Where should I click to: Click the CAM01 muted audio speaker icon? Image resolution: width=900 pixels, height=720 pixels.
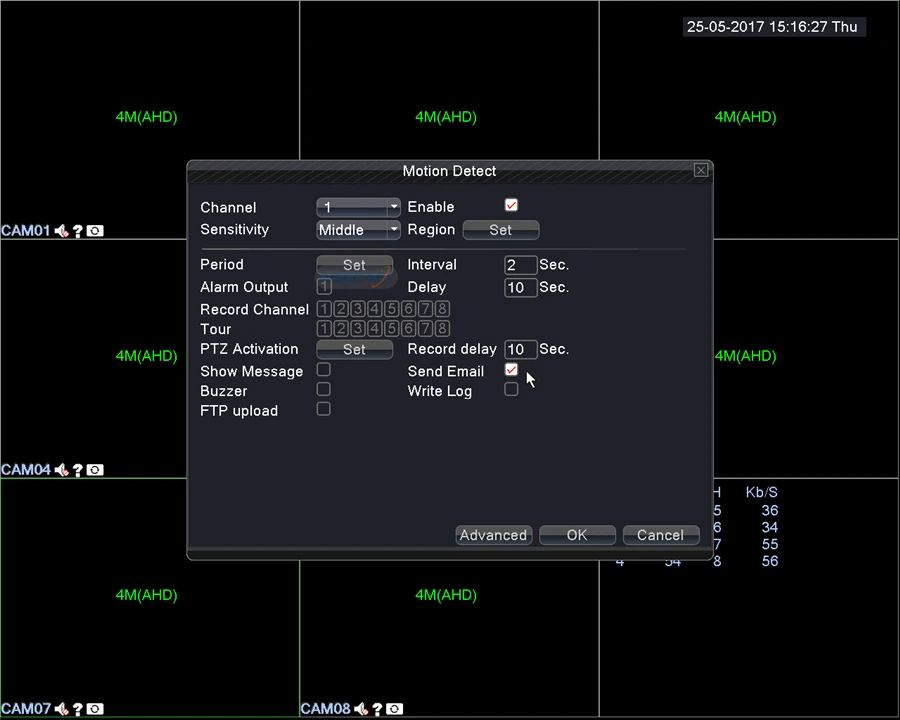pyautogui.click(x=62, y=231)
